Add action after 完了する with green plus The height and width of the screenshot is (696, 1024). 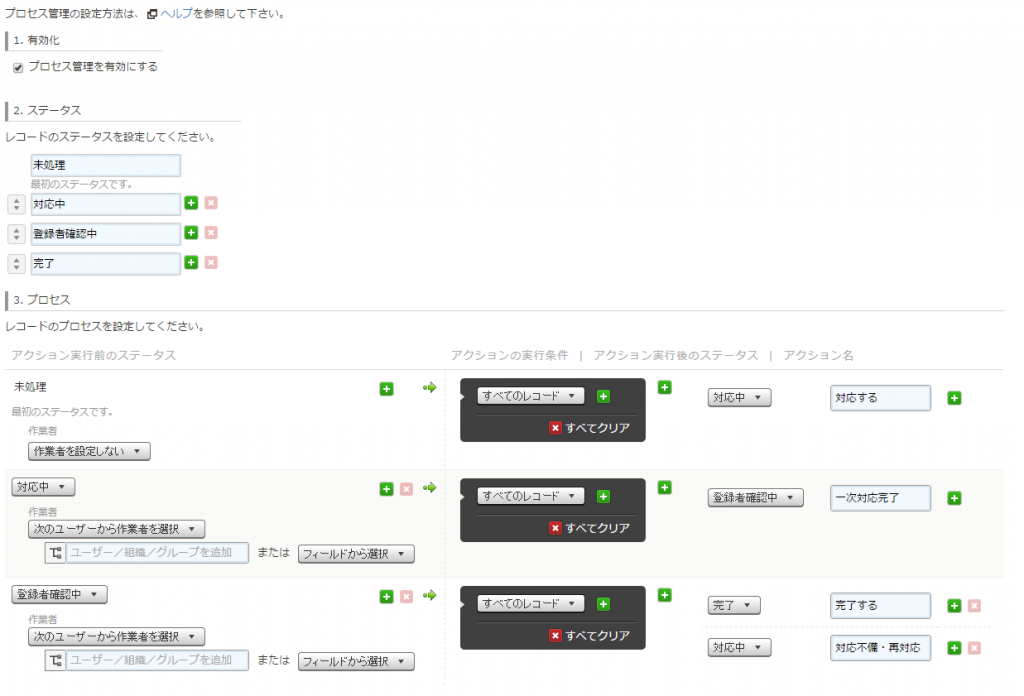pyautogui.click(x=954, y=606)
